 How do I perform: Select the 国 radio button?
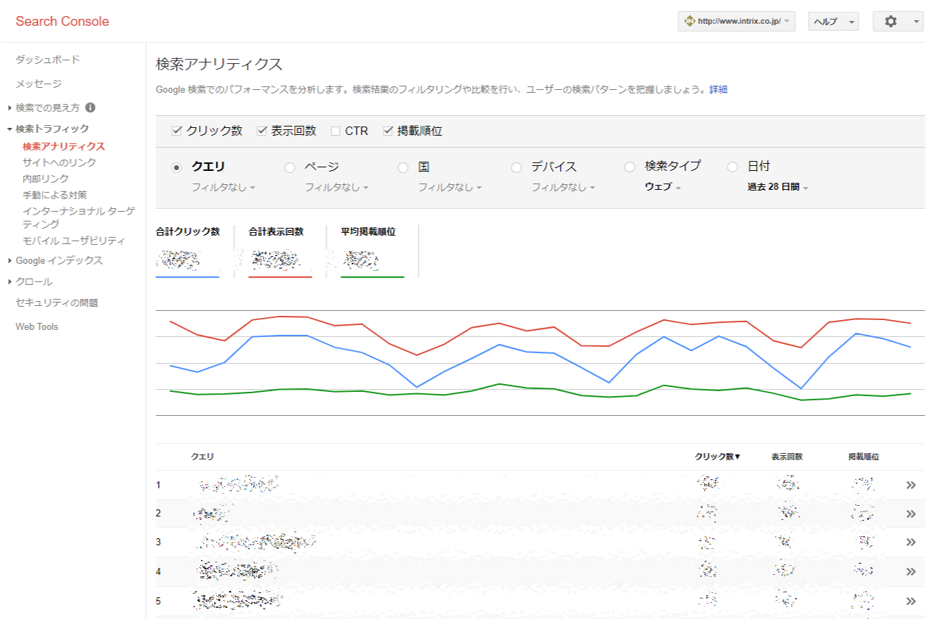[x=403, y=168]
